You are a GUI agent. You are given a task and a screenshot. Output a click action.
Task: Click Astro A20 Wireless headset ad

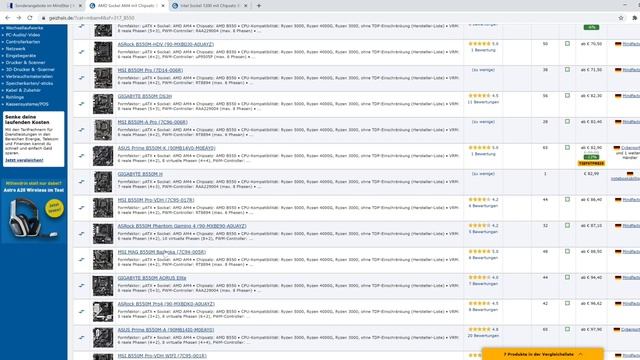point(33,211)
